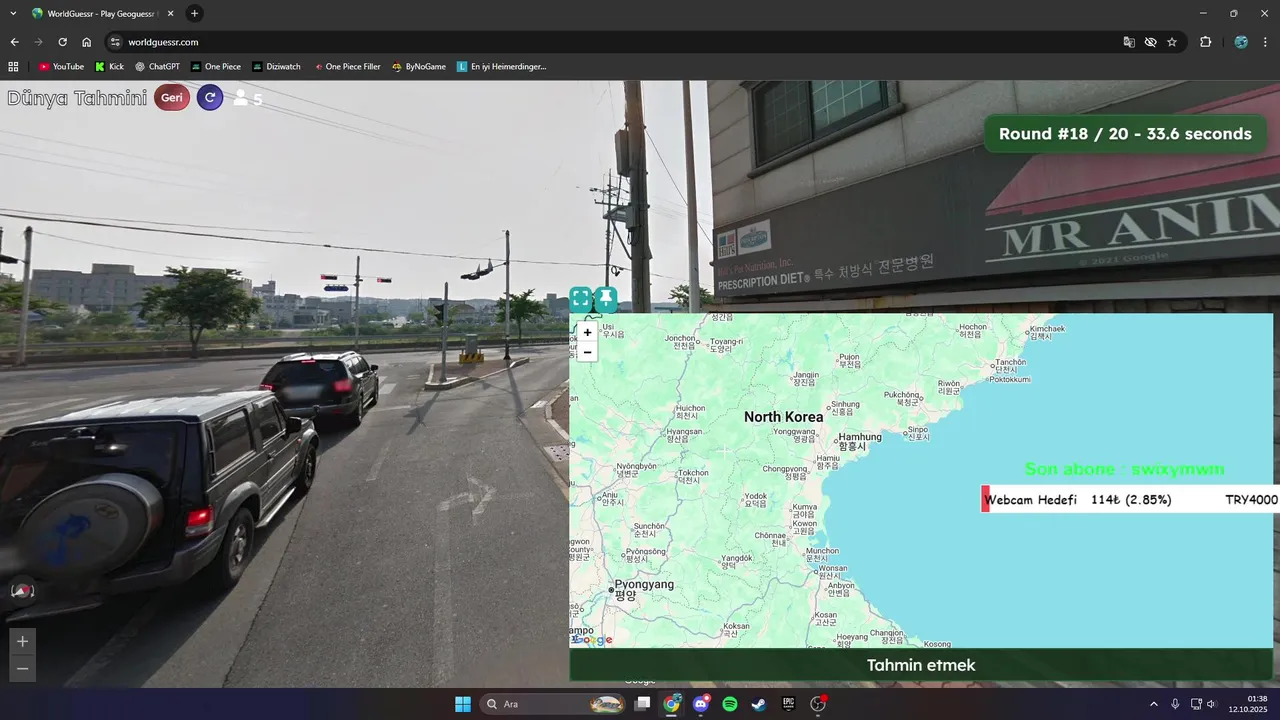Zoom in the street view panorama
This screenshot has height=720, width=1280.
pos(22,641)
